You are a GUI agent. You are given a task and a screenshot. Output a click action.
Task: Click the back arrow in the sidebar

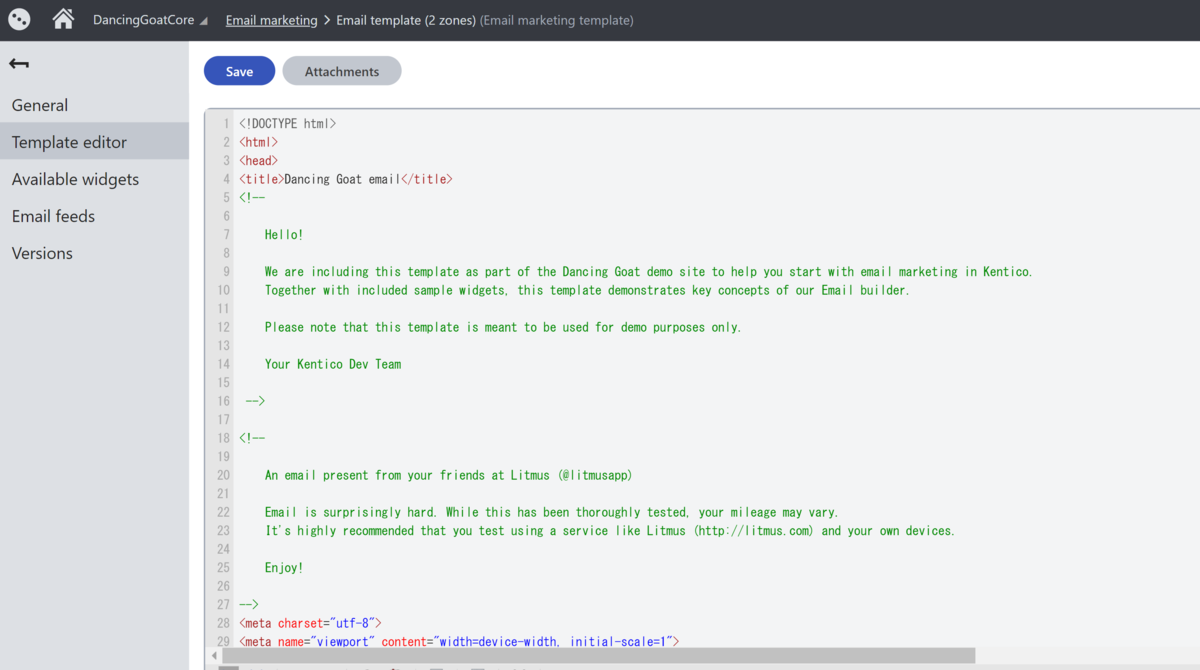coord(19,64)
